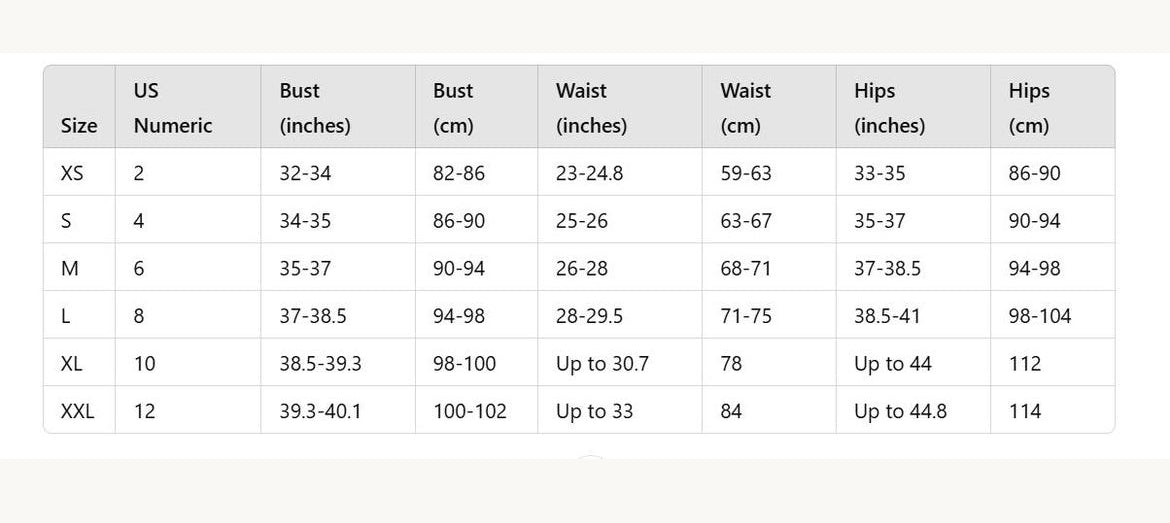Image resolution: width=1170 pixels, height=523 pixels.
Task: Select the 98-104 hips cm cell
Action: coord(1039,316)
